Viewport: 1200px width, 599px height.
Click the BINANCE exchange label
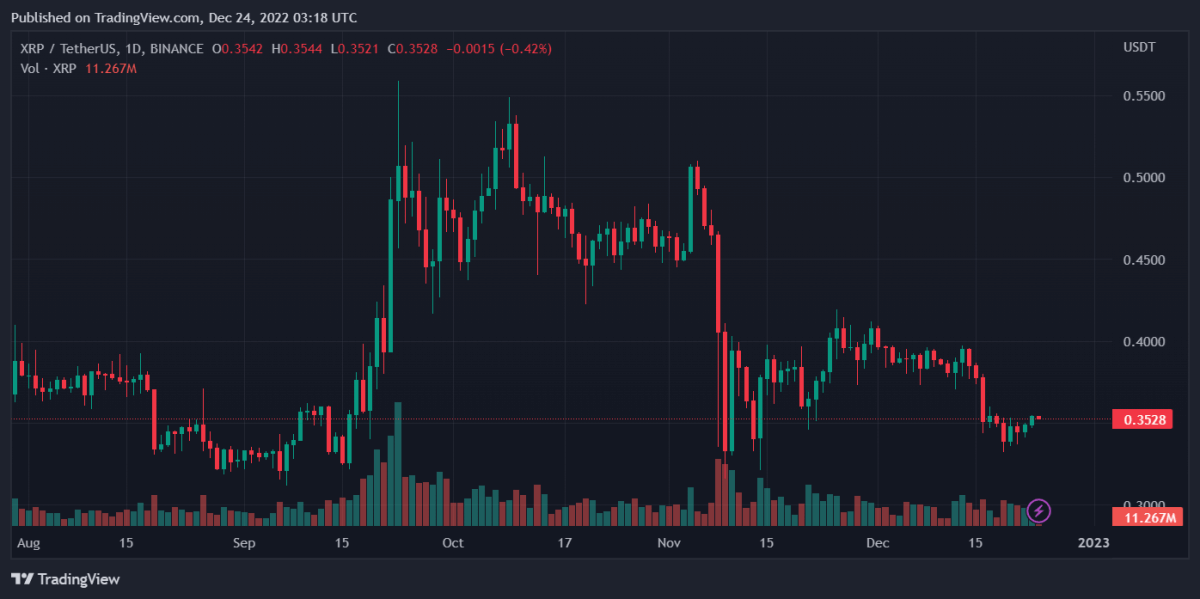pos(177,48)
